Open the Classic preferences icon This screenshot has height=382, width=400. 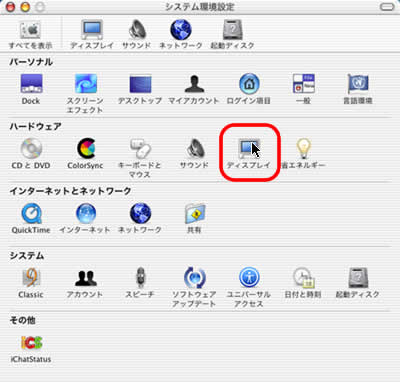[31, 277]
